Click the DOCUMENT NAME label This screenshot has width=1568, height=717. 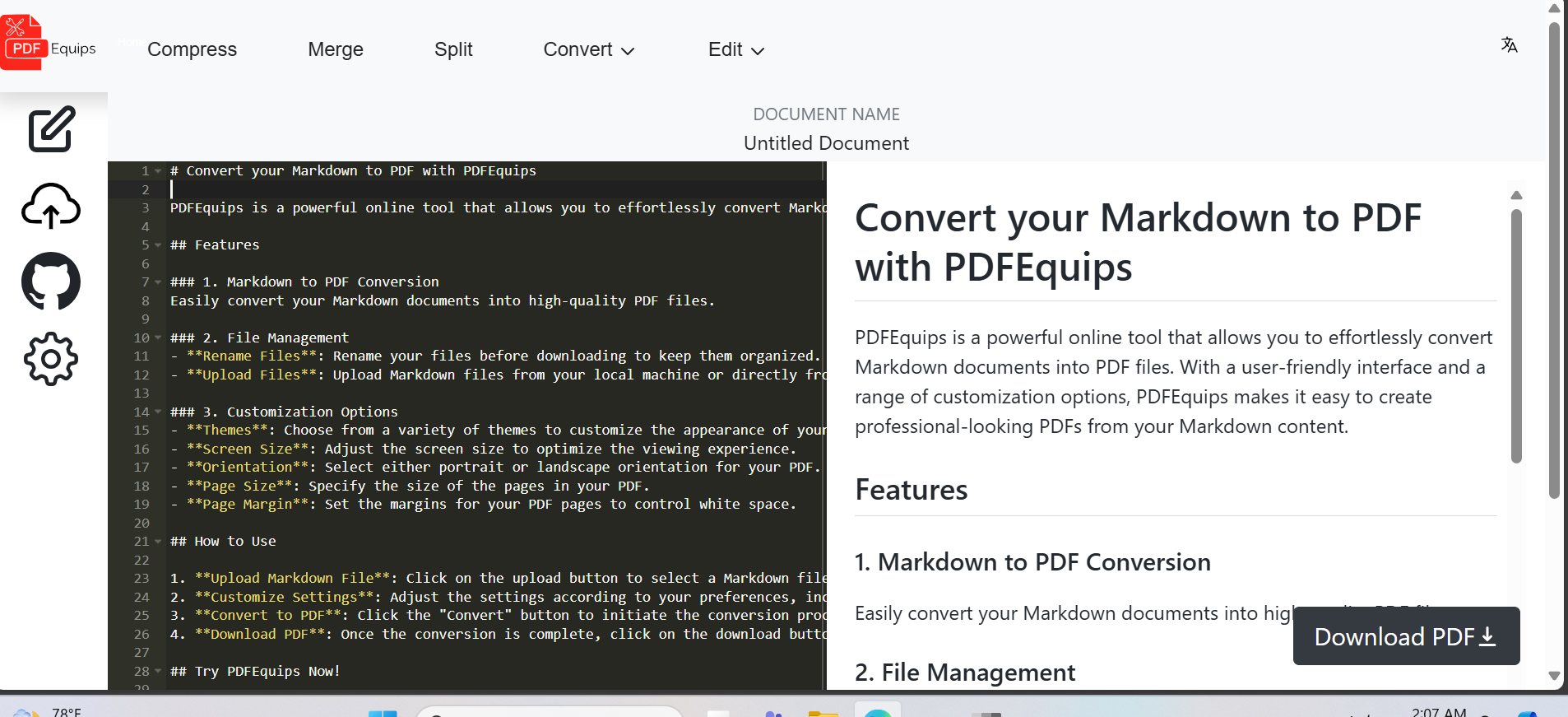tap(826, 114)
